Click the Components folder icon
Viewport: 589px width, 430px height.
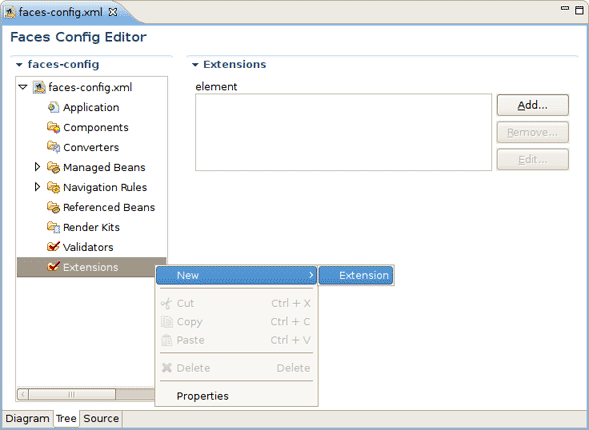[x=53, y=127]
